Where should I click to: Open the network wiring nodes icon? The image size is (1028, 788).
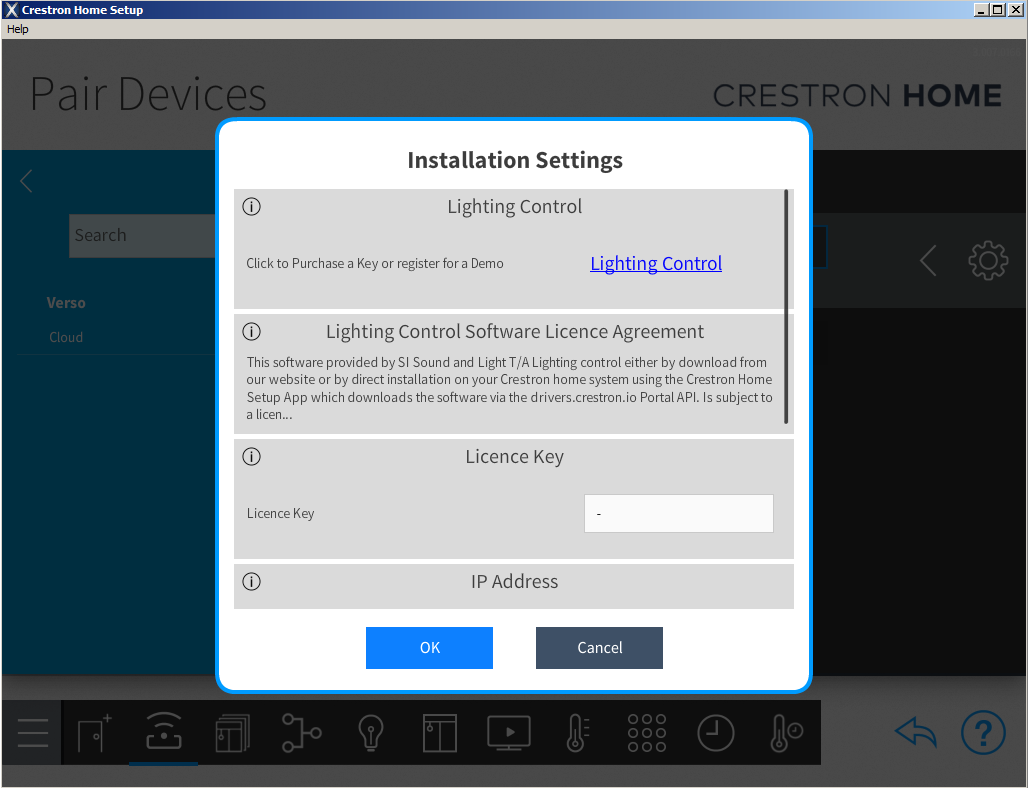pyautogui.click(x=301, y=733)
